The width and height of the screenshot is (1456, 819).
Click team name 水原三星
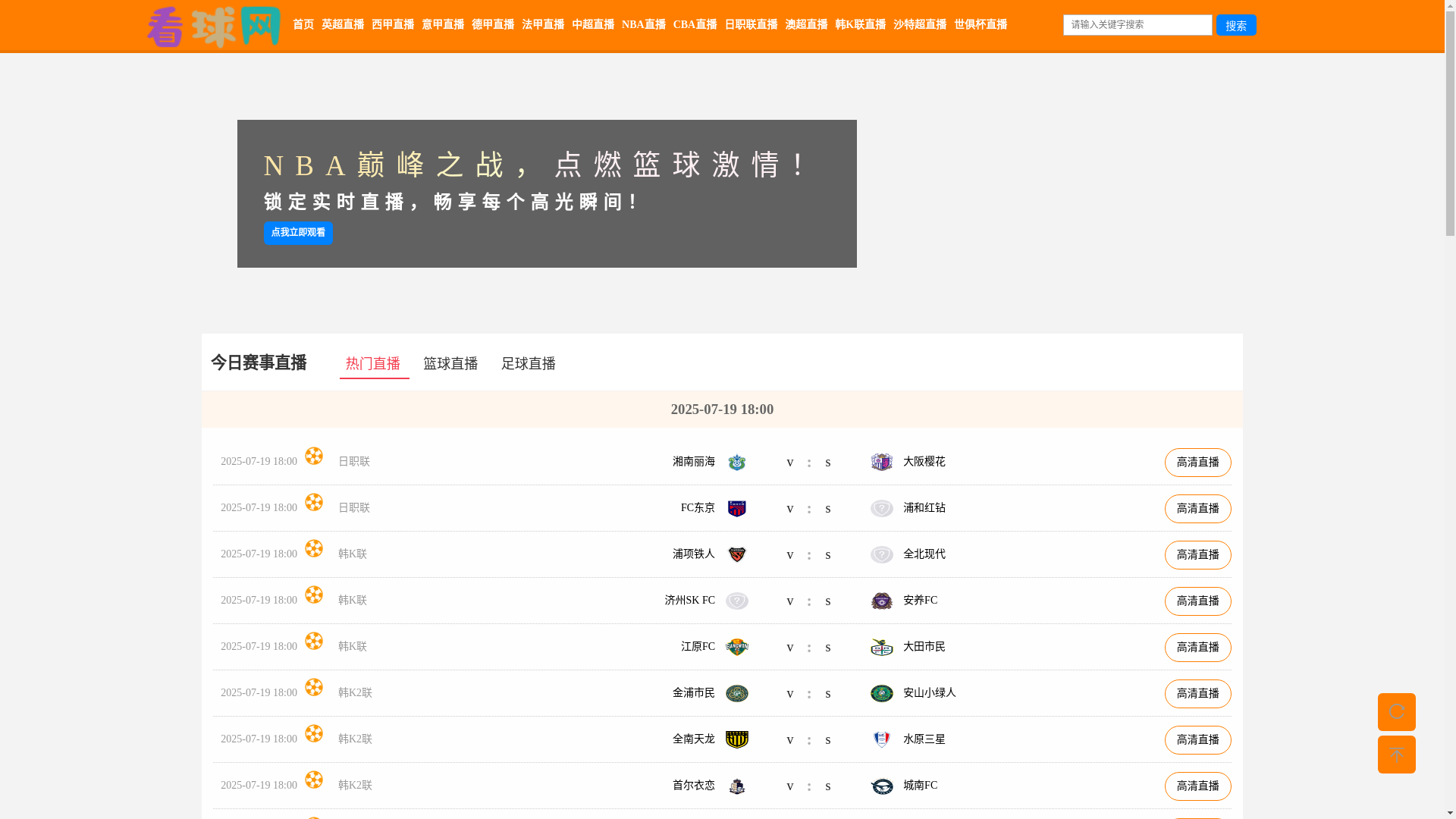pyautogui.click(x=924, y=739)
